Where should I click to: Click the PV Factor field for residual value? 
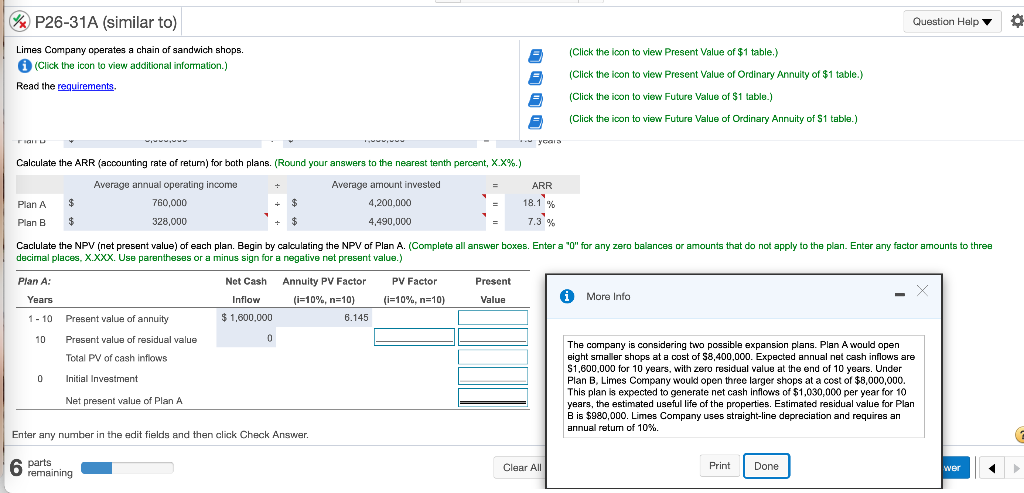tap(414, 338)
